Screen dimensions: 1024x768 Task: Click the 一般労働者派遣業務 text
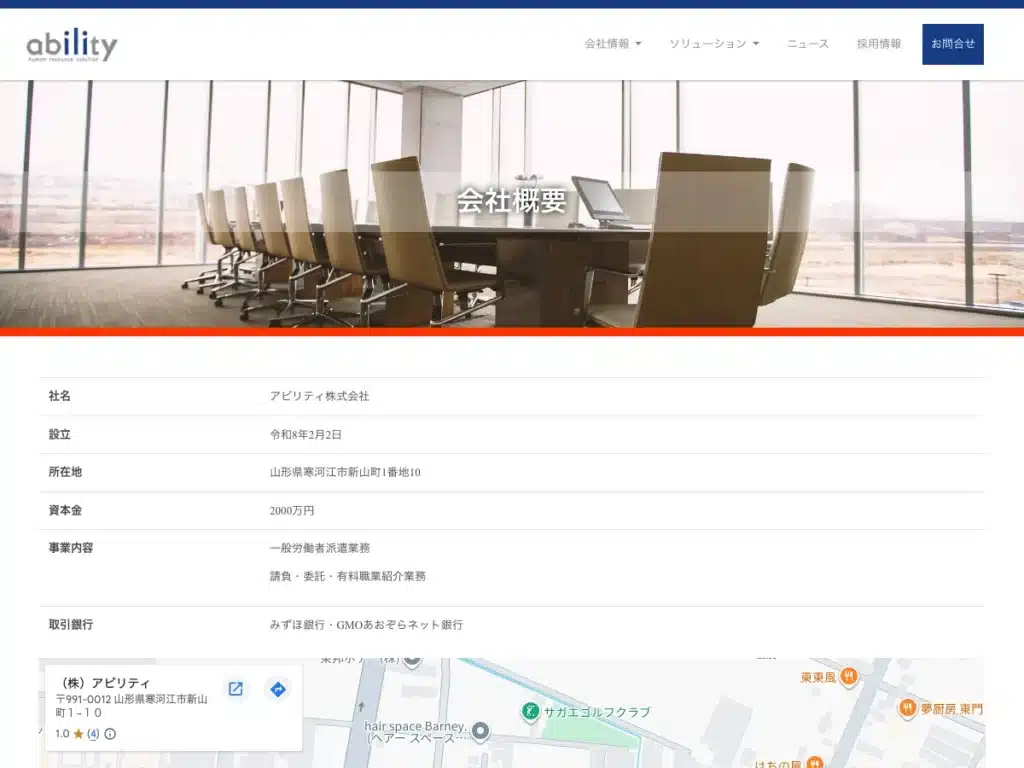pos(320,548)
